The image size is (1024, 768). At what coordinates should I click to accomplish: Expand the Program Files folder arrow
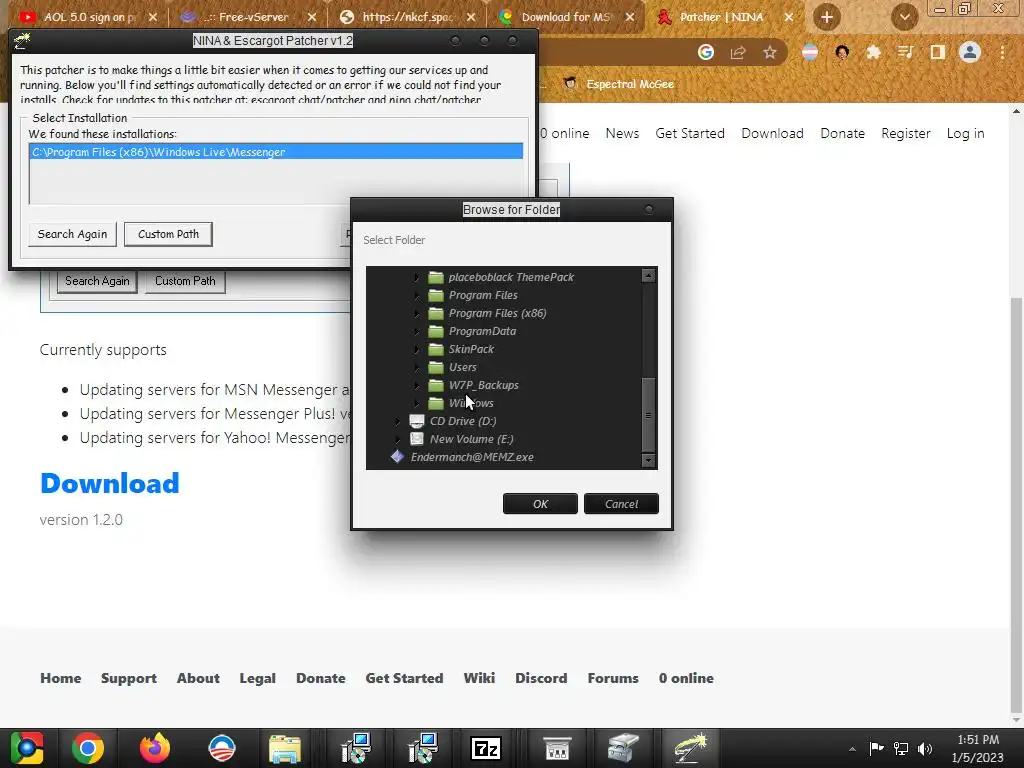(x=416, y=296)
